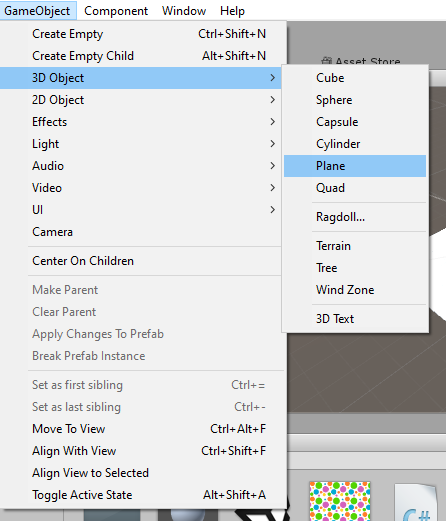Expand the Audio submenu

142,166
